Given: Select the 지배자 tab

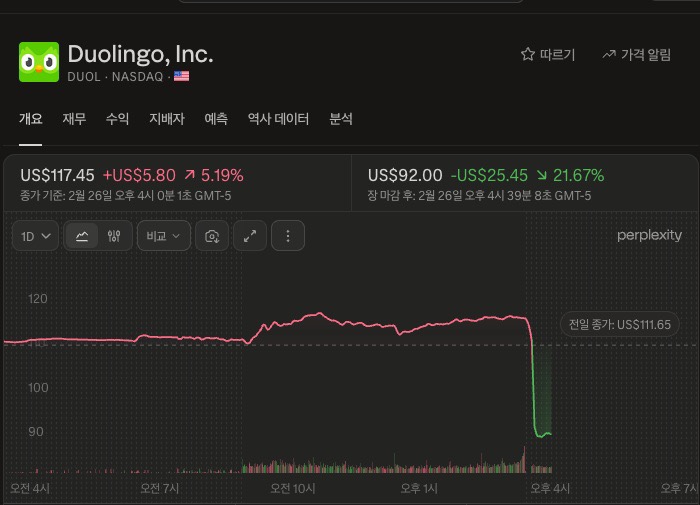Looking at the screenshot, I should click(167, 119).
